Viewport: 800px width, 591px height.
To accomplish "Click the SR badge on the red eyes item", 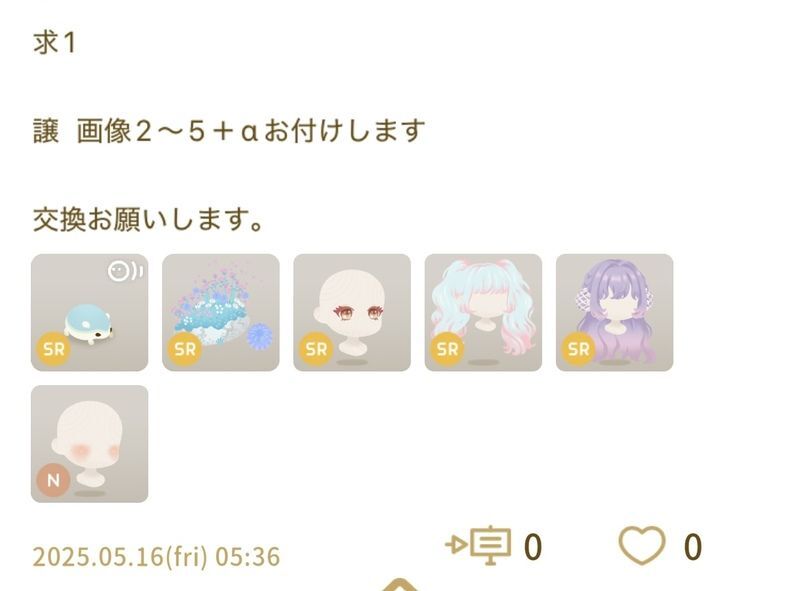I will pyautogui.click(x=316, y=349).
